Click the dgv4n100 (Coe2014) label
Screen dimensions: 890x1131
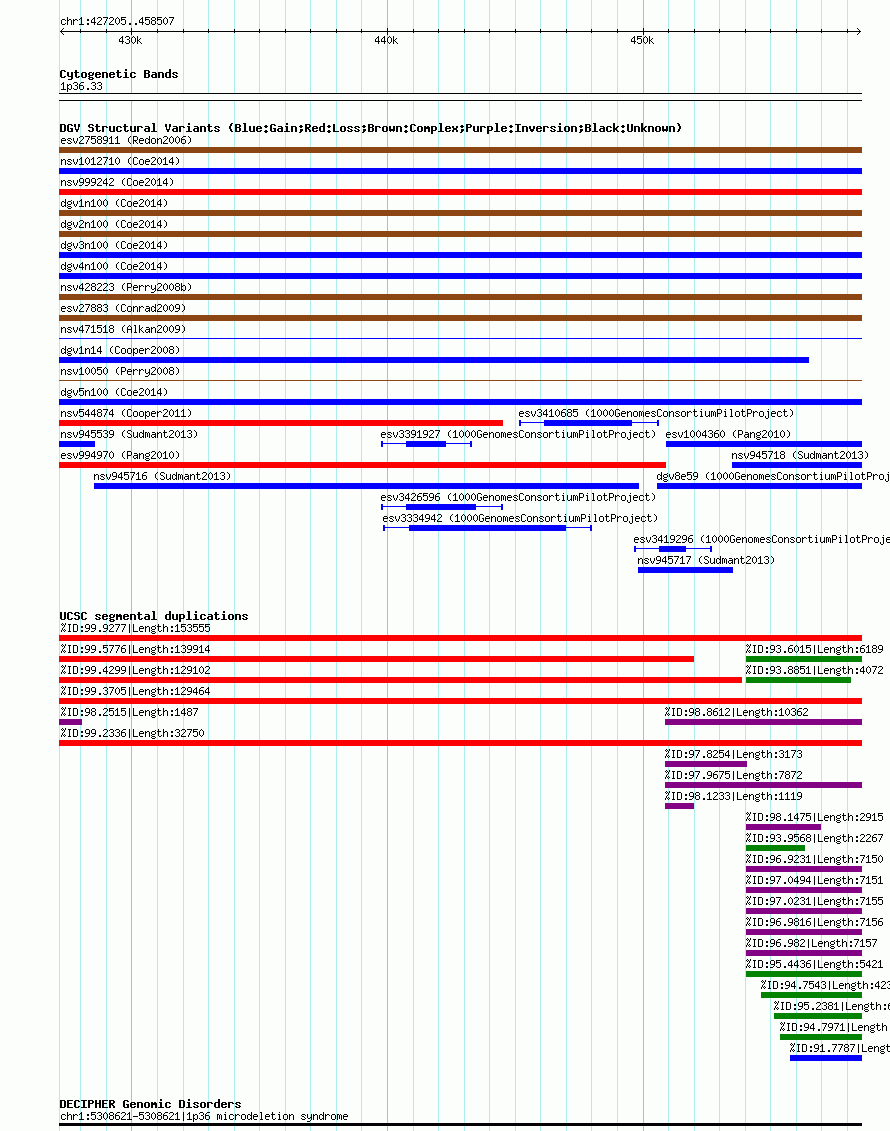click(114, 266)
